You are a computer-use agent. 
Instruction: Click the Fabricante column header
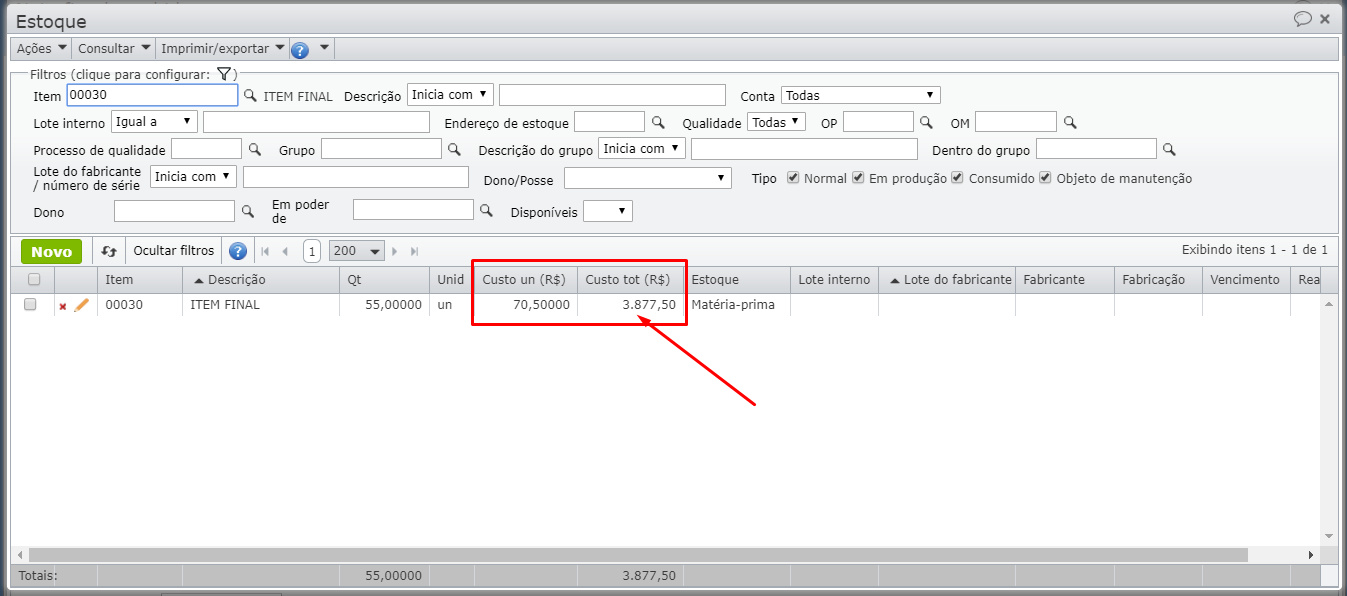click(x=1065, y=280)
